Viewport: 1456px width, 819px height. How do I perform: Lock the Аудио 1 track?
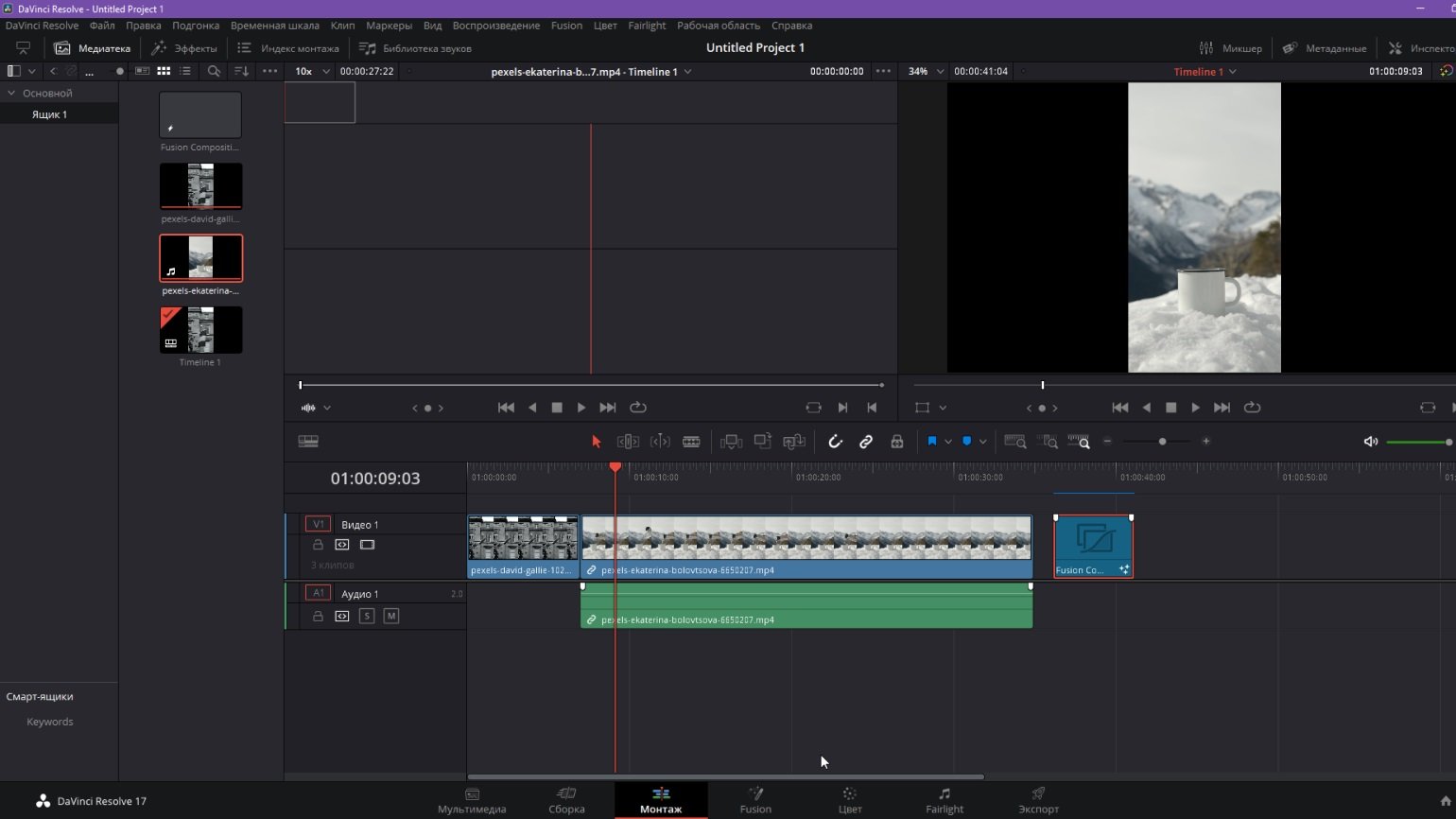pyautogui.click(x=318, y=617)
